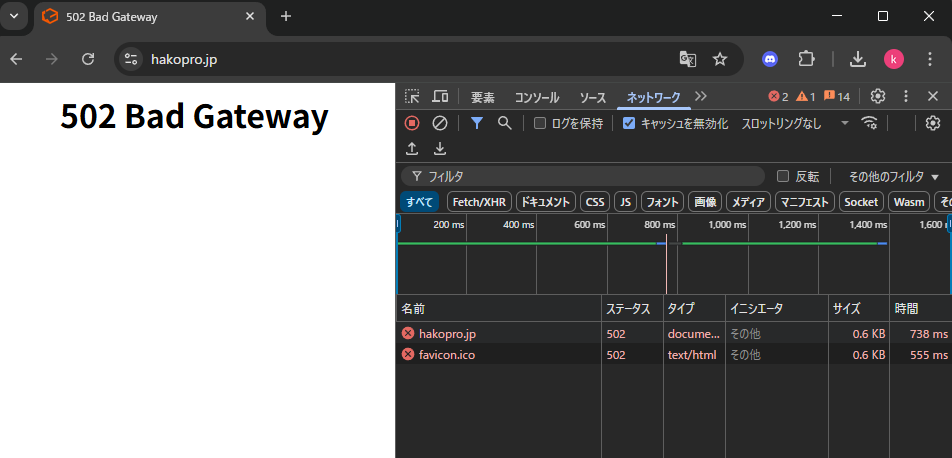This screenshot has height=458, width=952.
Task: Uncheck キャッシュを無効化 checkbox
Action: (629, 124)
